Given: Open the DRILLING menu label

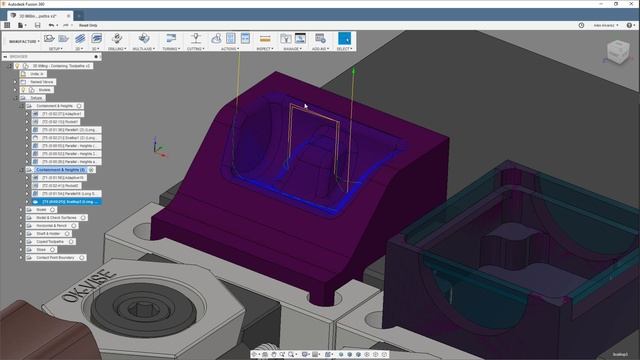Looking at the screenshot, I should 117,49.
